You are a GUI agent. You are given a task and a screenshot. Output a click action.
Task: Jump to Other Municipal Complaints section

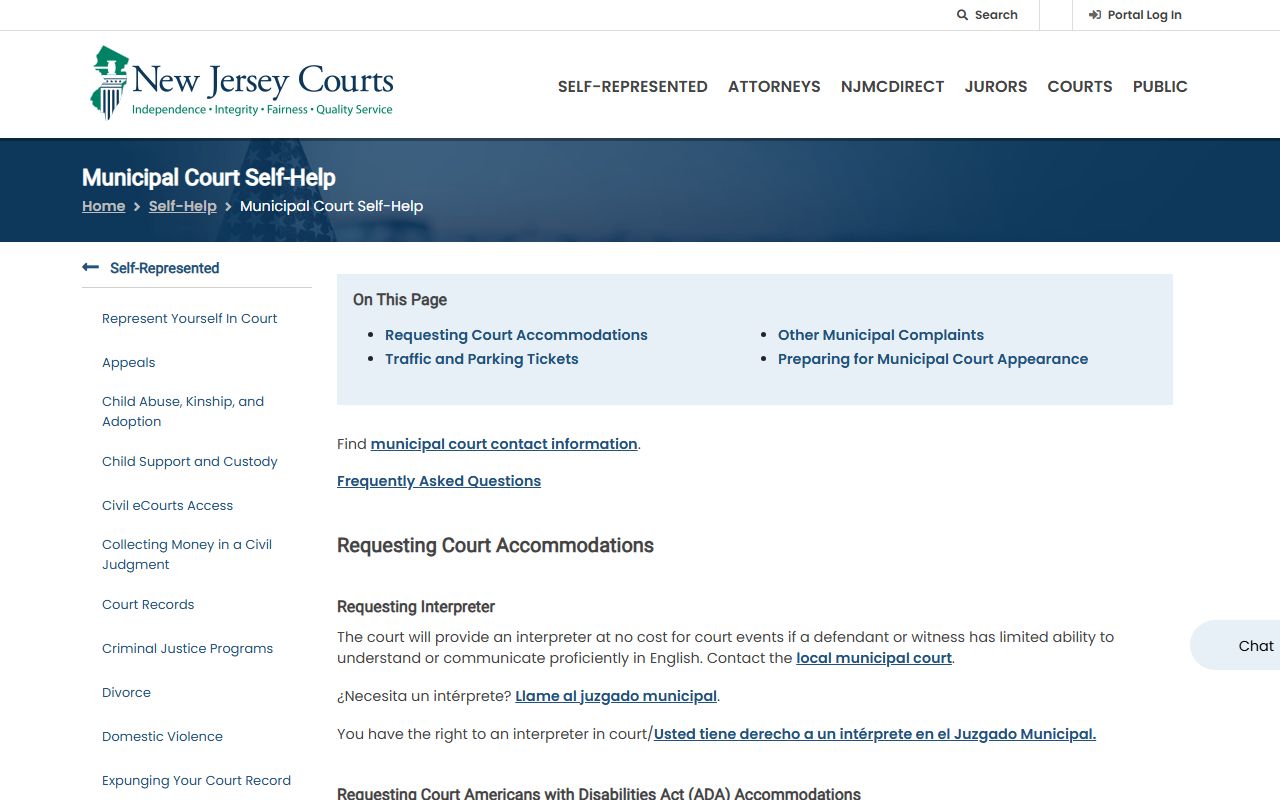(x=881, y=335)
